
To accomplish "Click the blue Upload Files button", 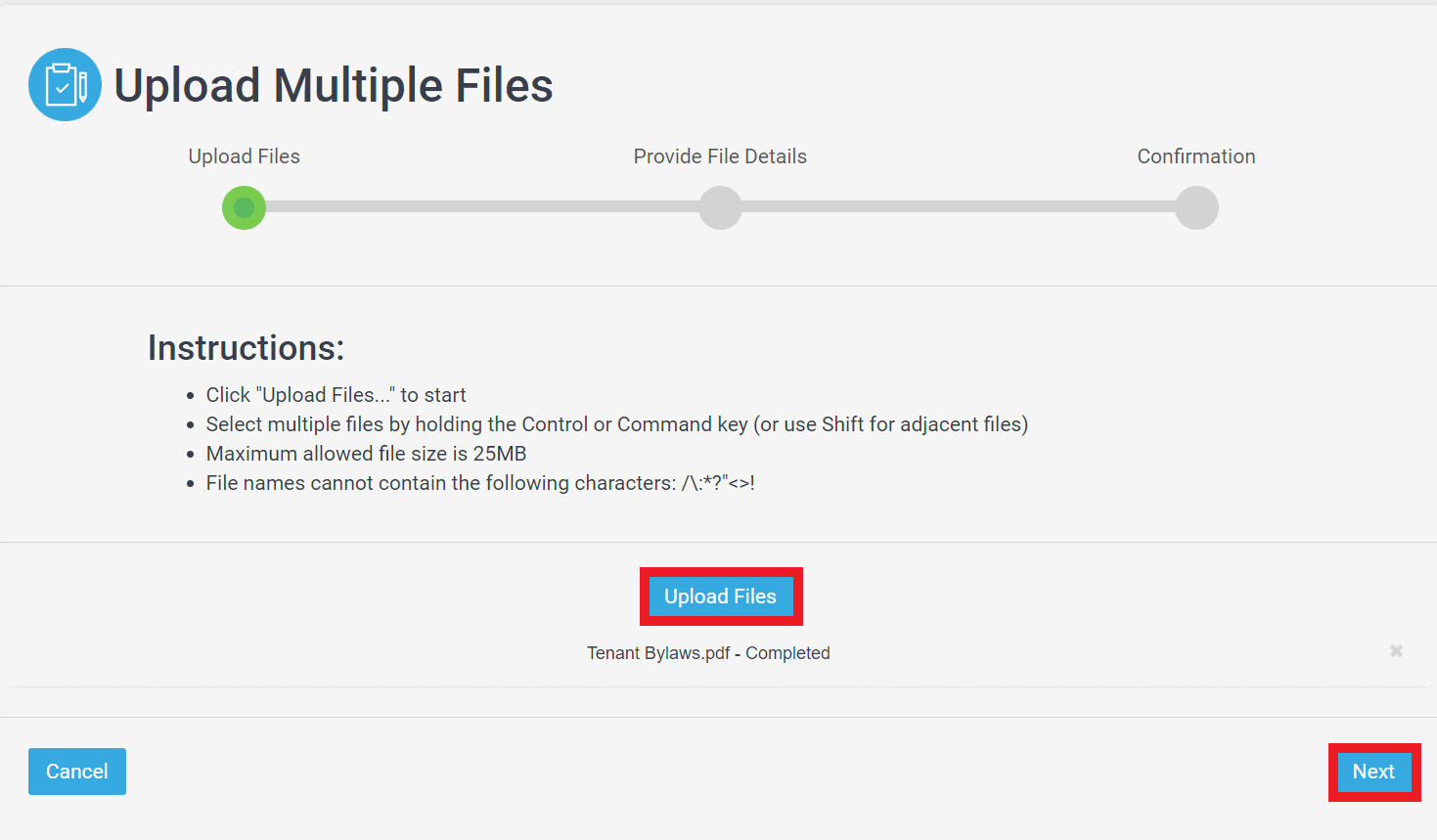I will tap(721, 597).
